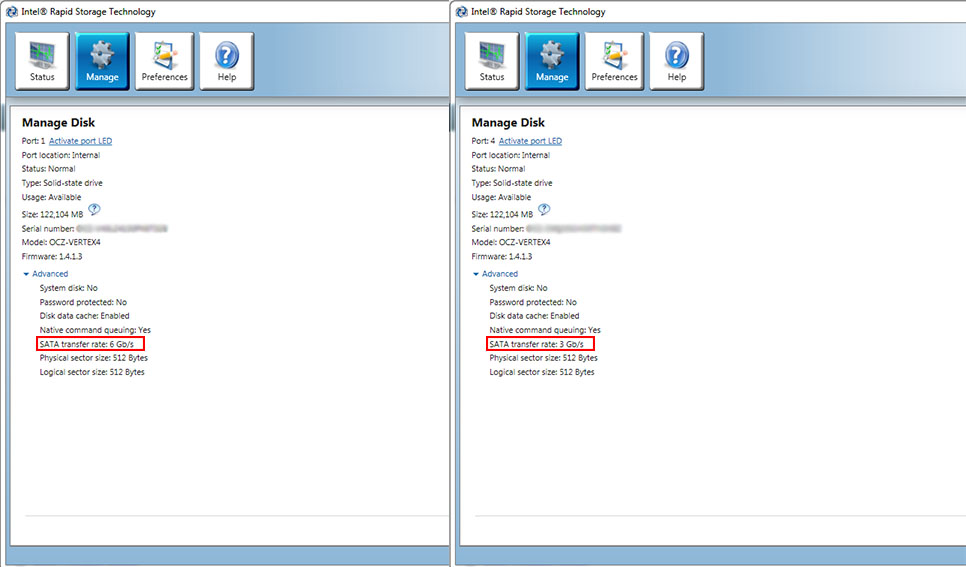This screenshot has width=966, height=567.
Task: Click Disk data cache Enabled in left window
Action: point(84,316)
